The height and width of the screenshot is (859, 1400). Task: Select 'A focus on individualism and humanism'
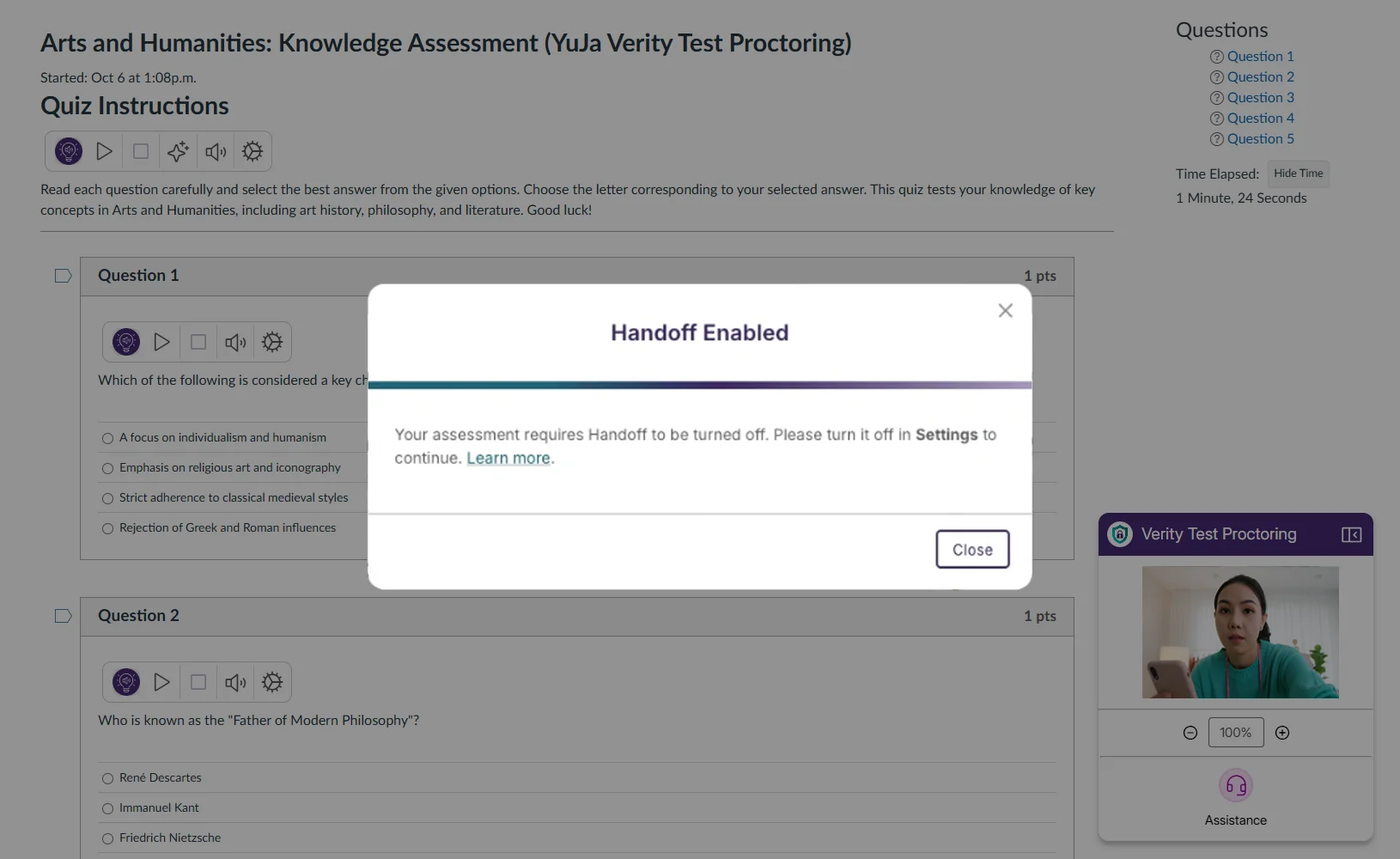tap(107, 438)
